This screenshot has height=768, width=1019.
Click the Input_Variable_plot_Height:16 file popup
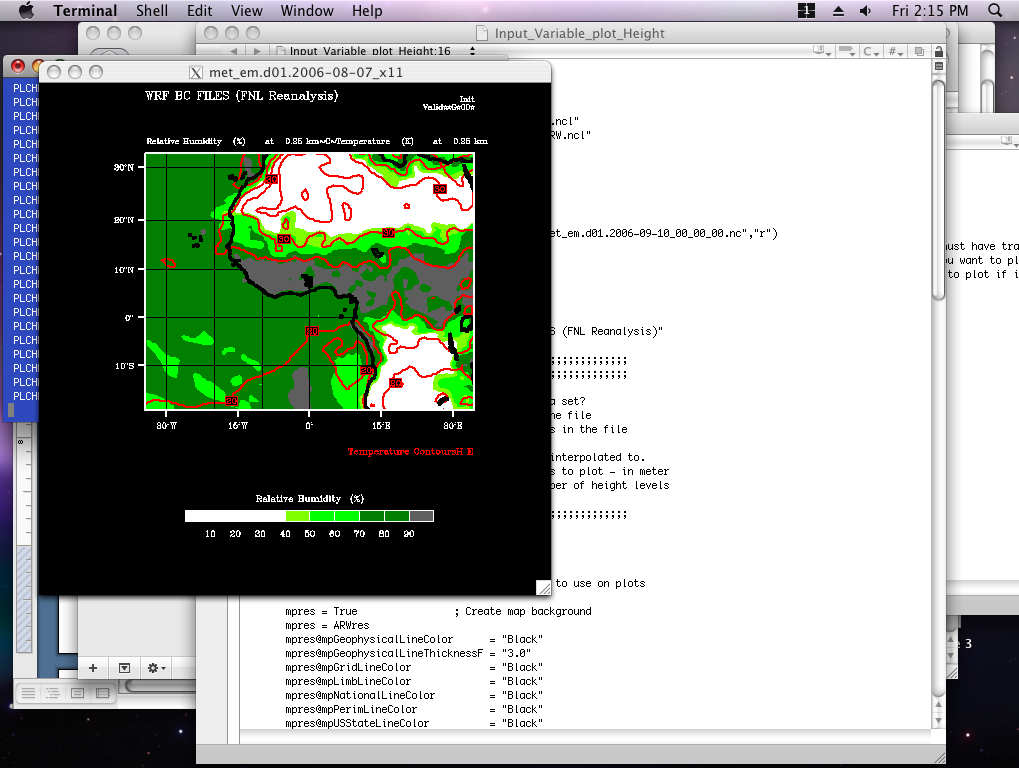pyautogui.click(x=370, y=52)
